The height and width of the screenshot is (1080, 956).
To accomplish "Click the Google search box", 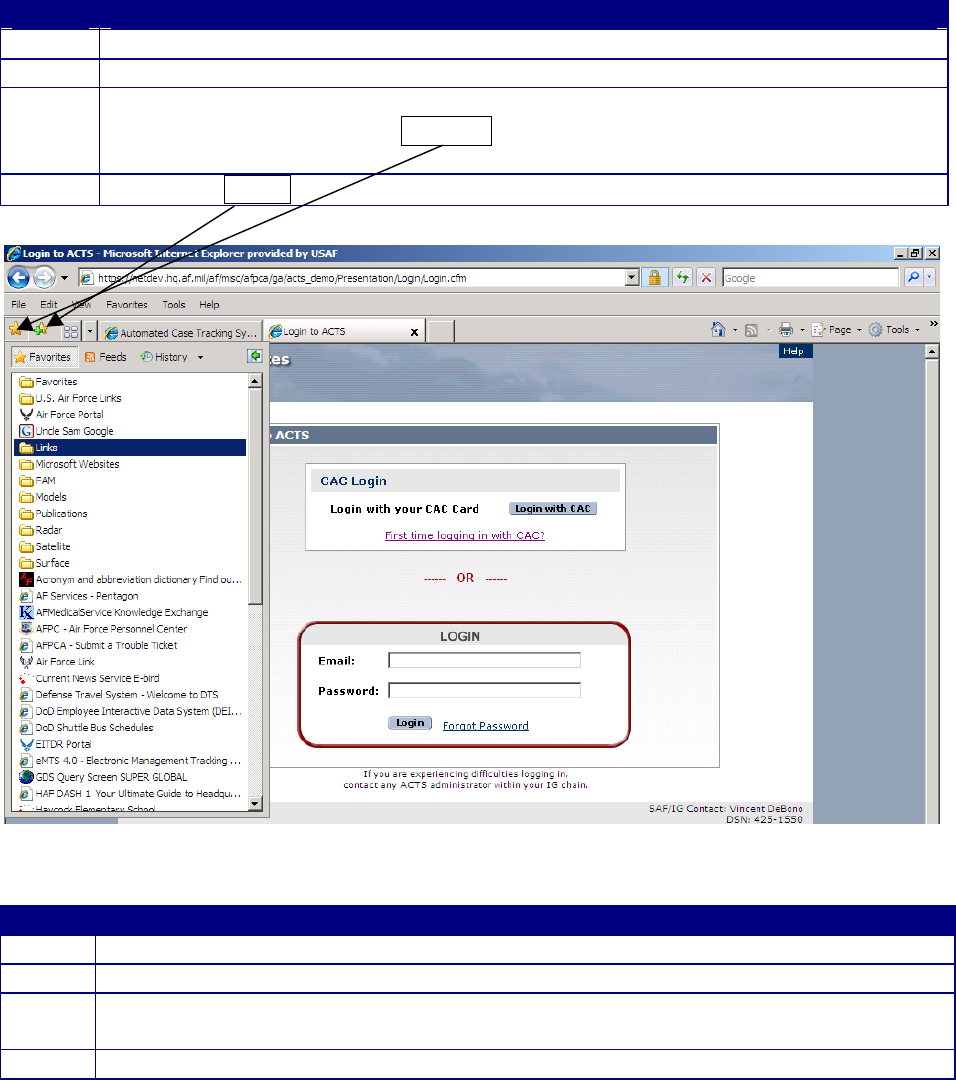I will point(810,278).
